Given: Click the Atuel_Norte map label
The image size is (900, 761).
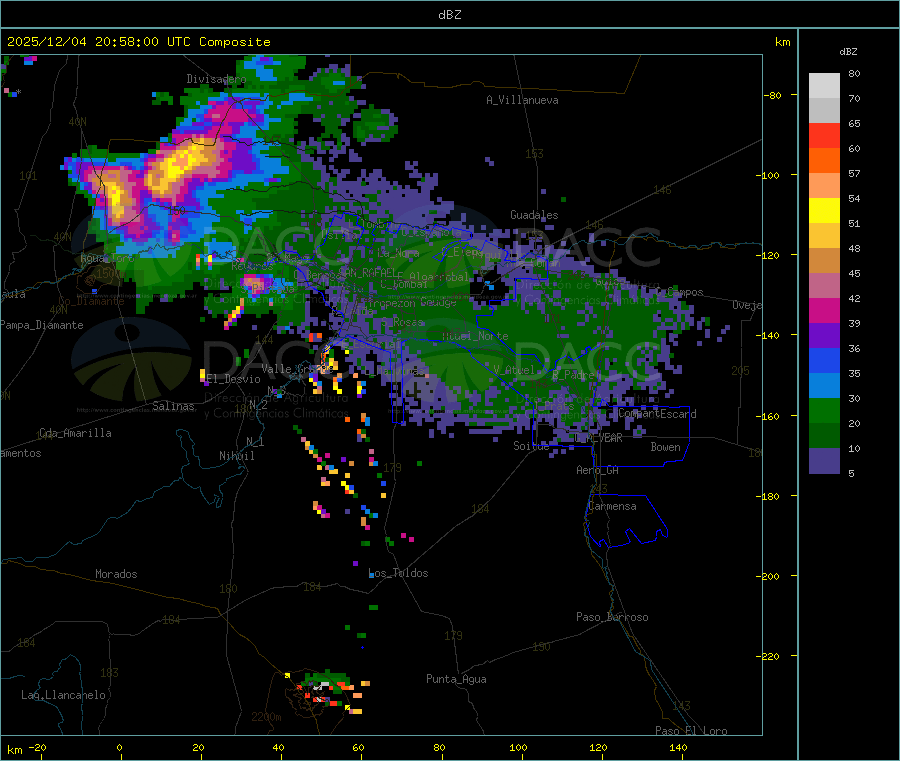Looking at the screenshot, I should click(x=475, y=336).
